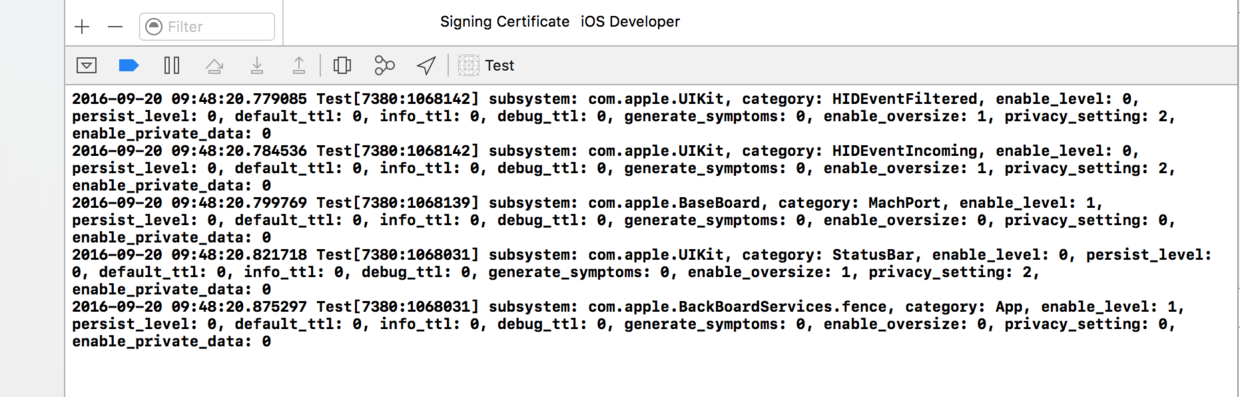The height and width of the screenshot is (397, 1240).
Task: Click the Test app process icon
Action: coord(468,66)
